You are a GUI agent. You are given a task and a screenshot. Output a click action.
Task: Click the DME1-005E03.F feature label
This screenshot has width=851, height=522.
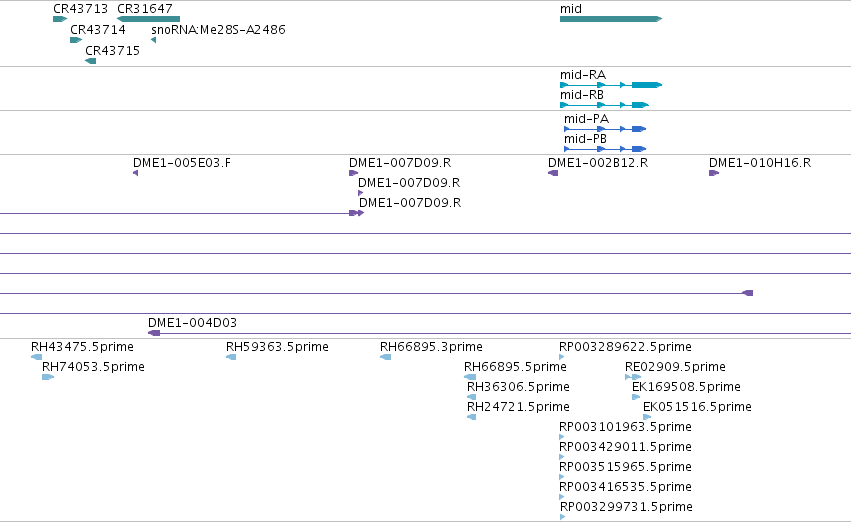tap(182, 163)
